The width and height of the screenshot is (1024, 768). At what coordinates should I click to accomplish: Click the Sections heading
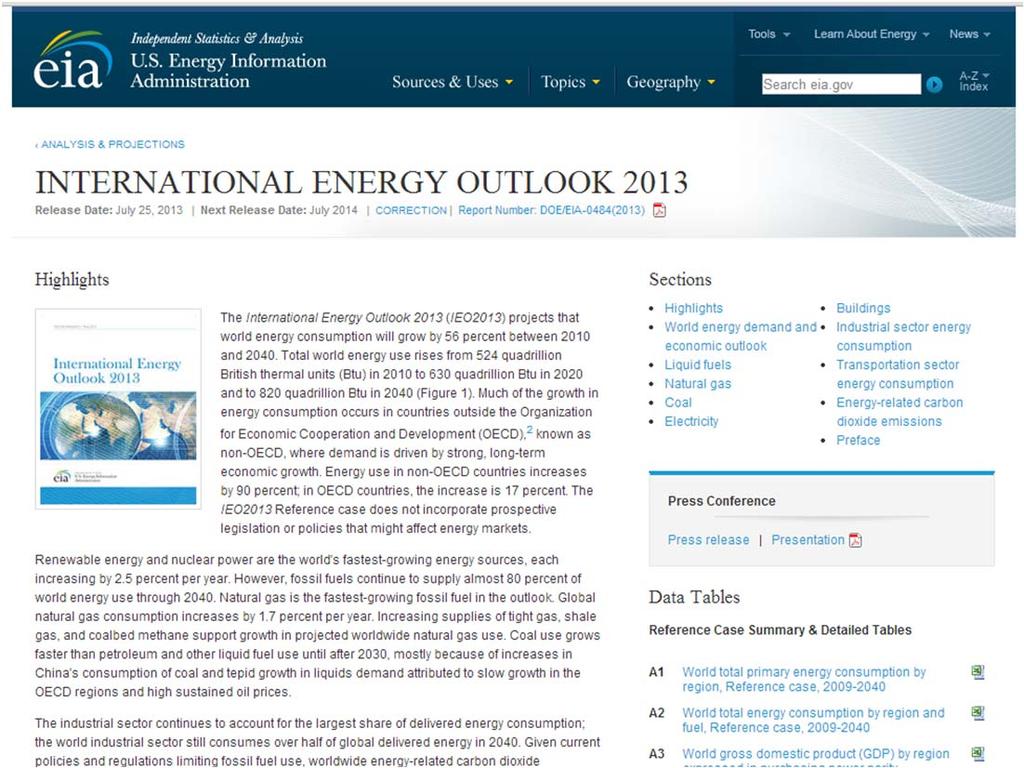(x=680, y=280)
